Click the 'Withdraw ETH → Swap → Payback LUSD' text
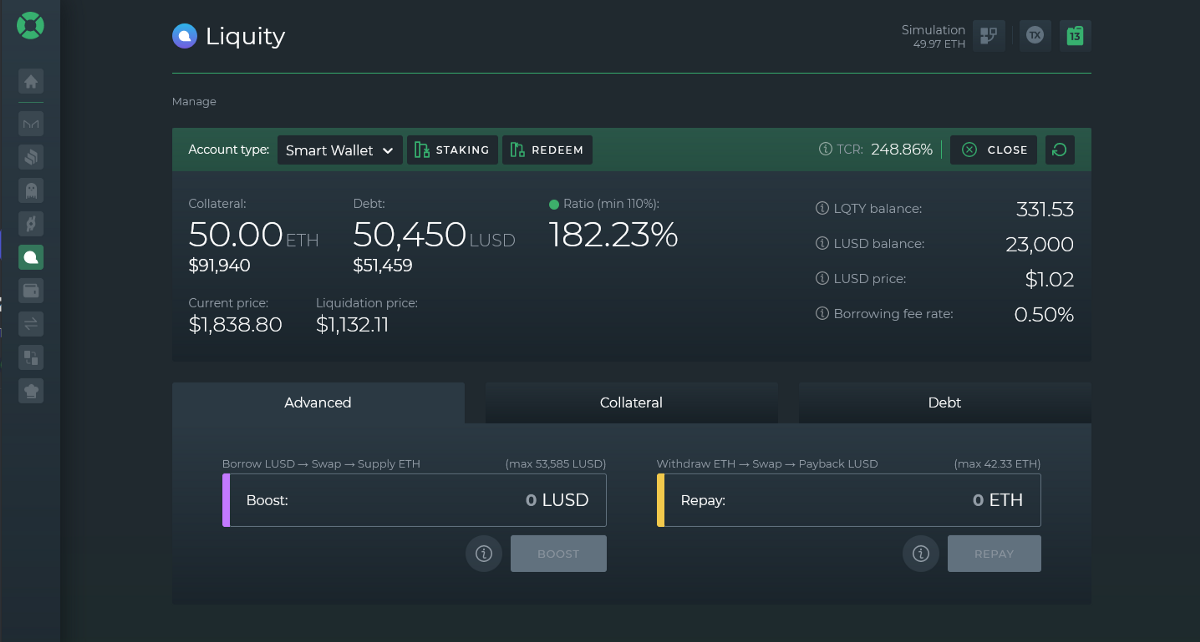This screenshot has height=642, width=1200. pos(767,464)
